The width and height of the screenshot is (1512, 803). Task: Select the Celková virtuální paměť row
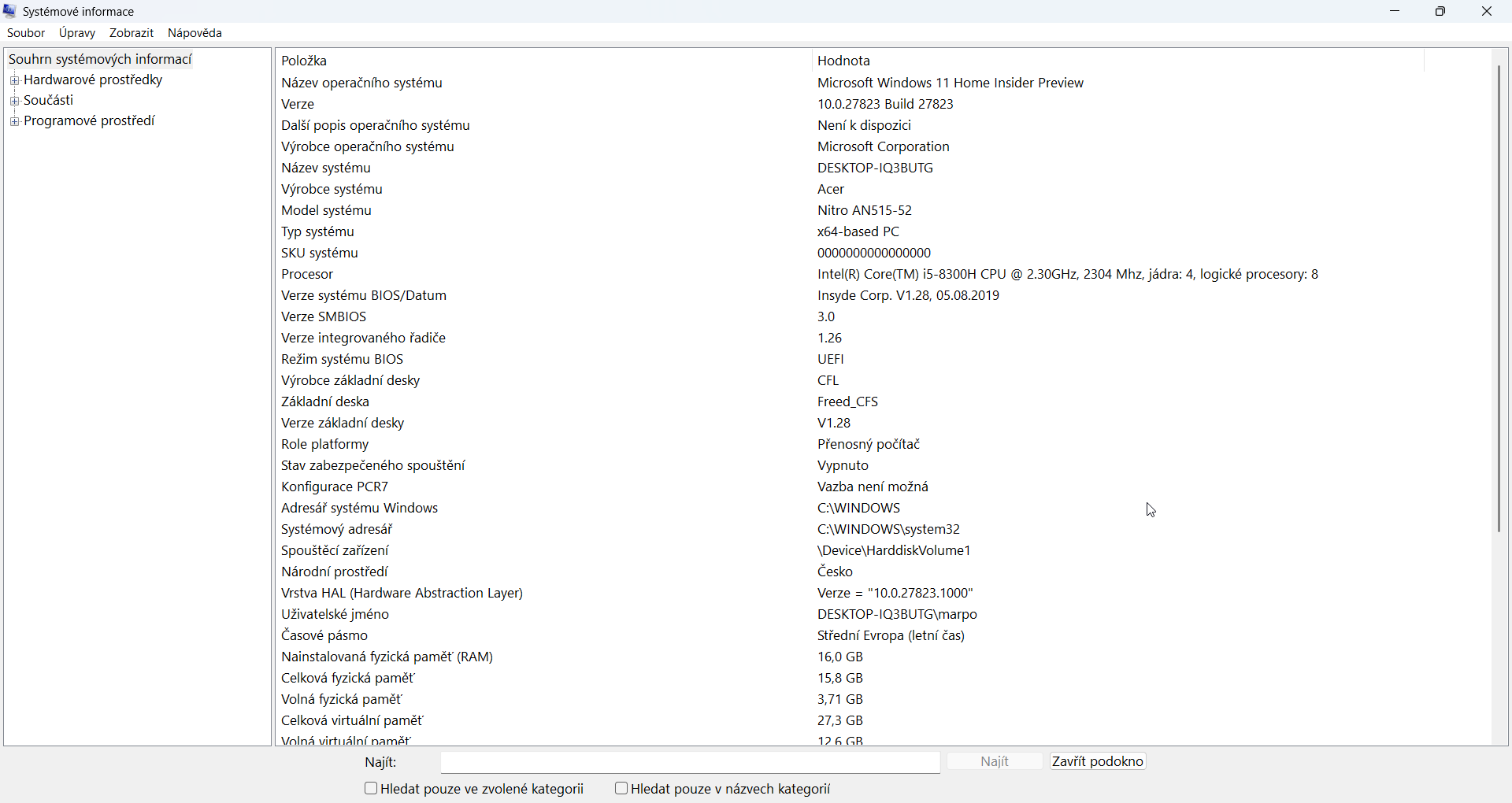pos(850,720)
